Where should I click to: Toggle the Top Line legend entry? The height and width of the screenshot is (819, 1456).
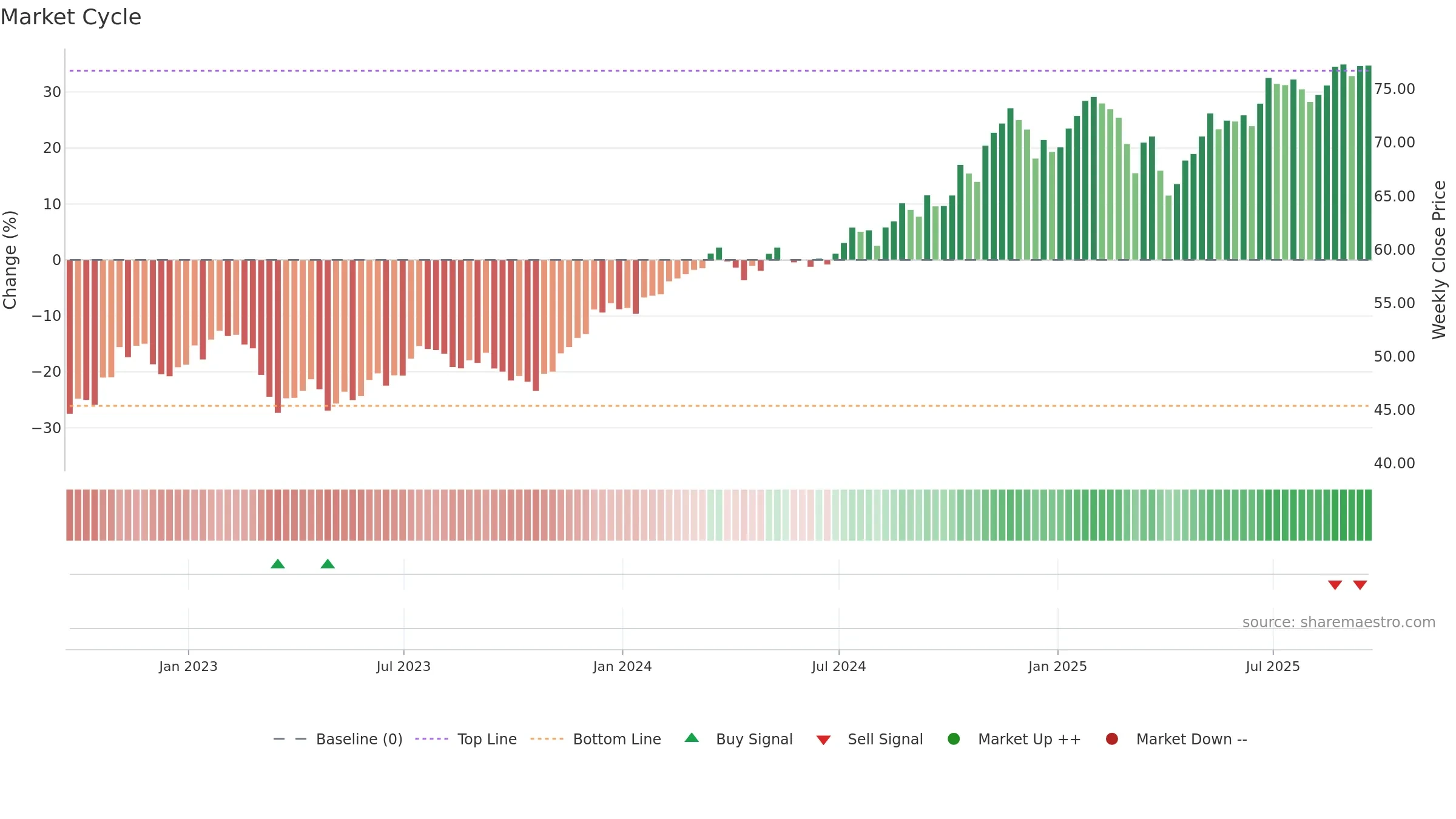(466, 739)
